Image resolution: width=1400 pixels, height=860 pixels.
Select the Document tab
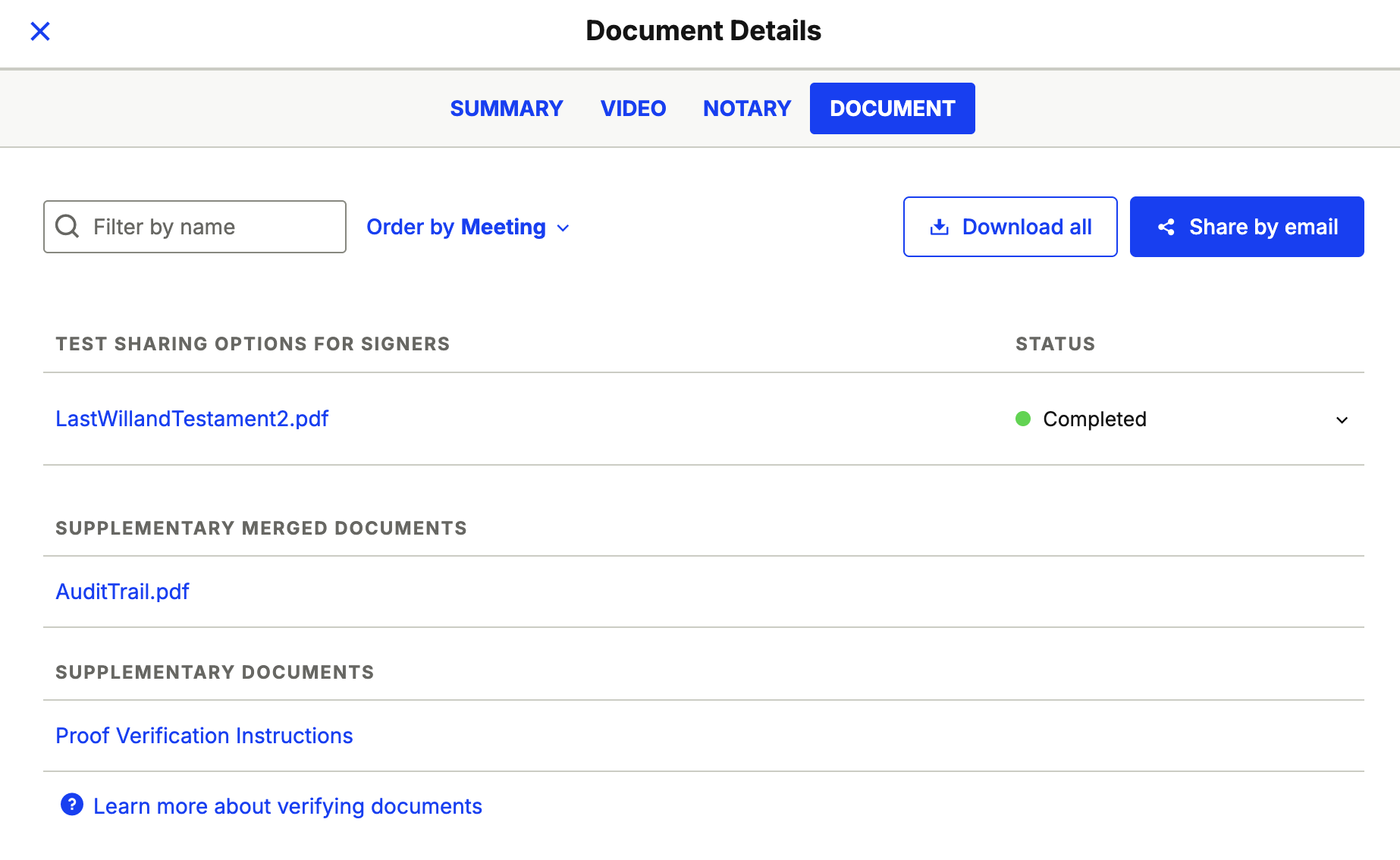[x=892, y=108]
